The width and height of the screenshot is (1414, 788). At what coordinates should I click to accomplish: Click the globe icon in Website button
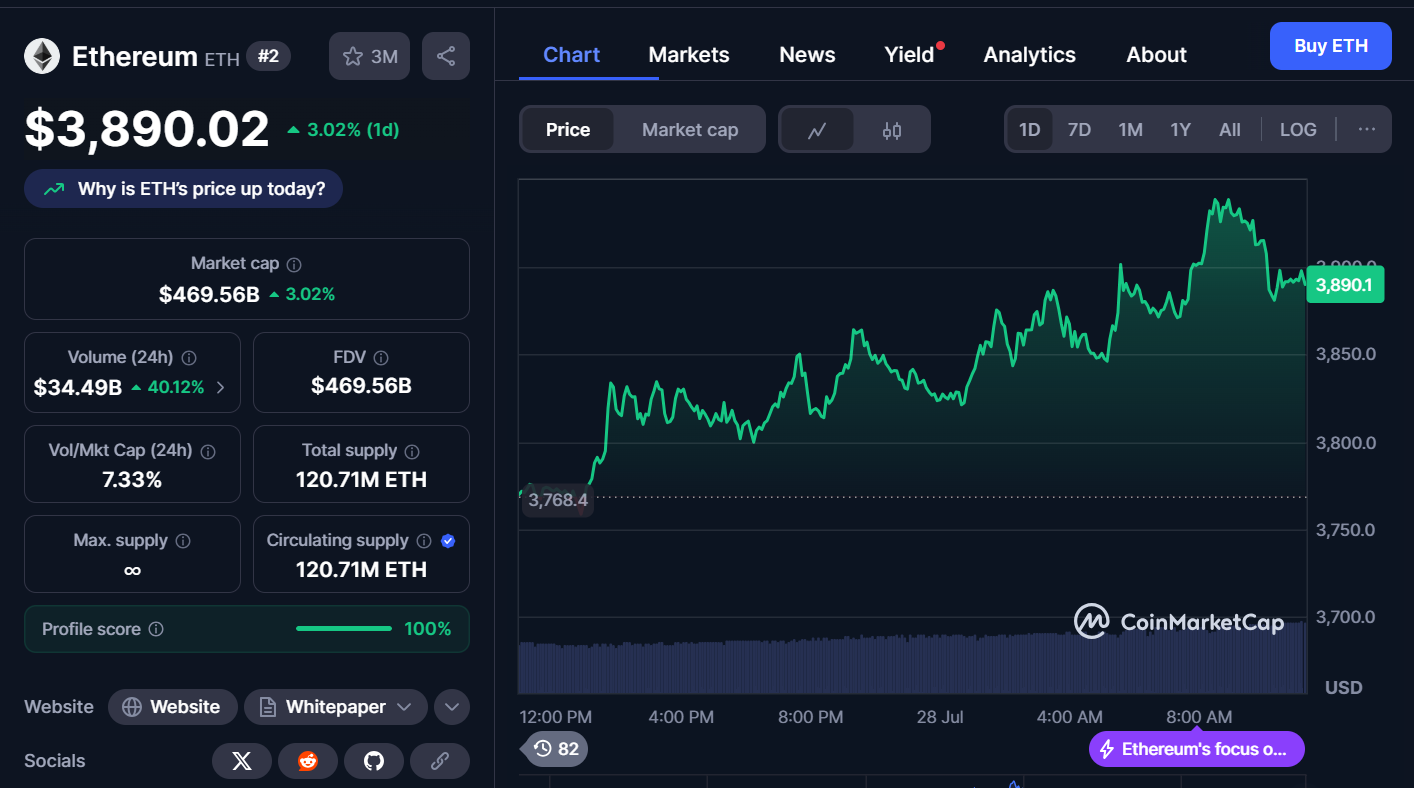click(132, 707)
